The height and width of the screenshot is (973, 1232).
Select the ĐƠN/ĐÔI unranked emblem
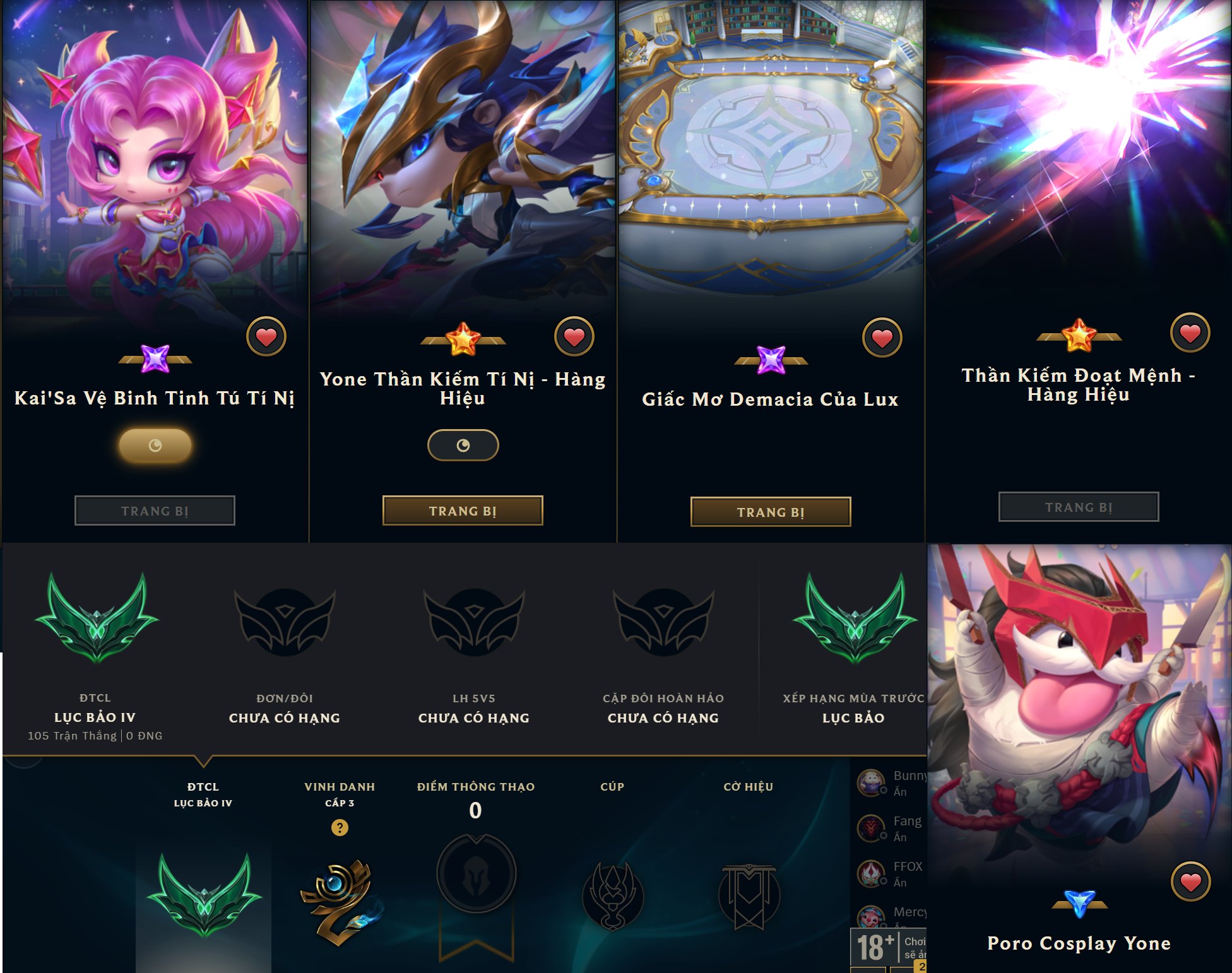point(285,622)
